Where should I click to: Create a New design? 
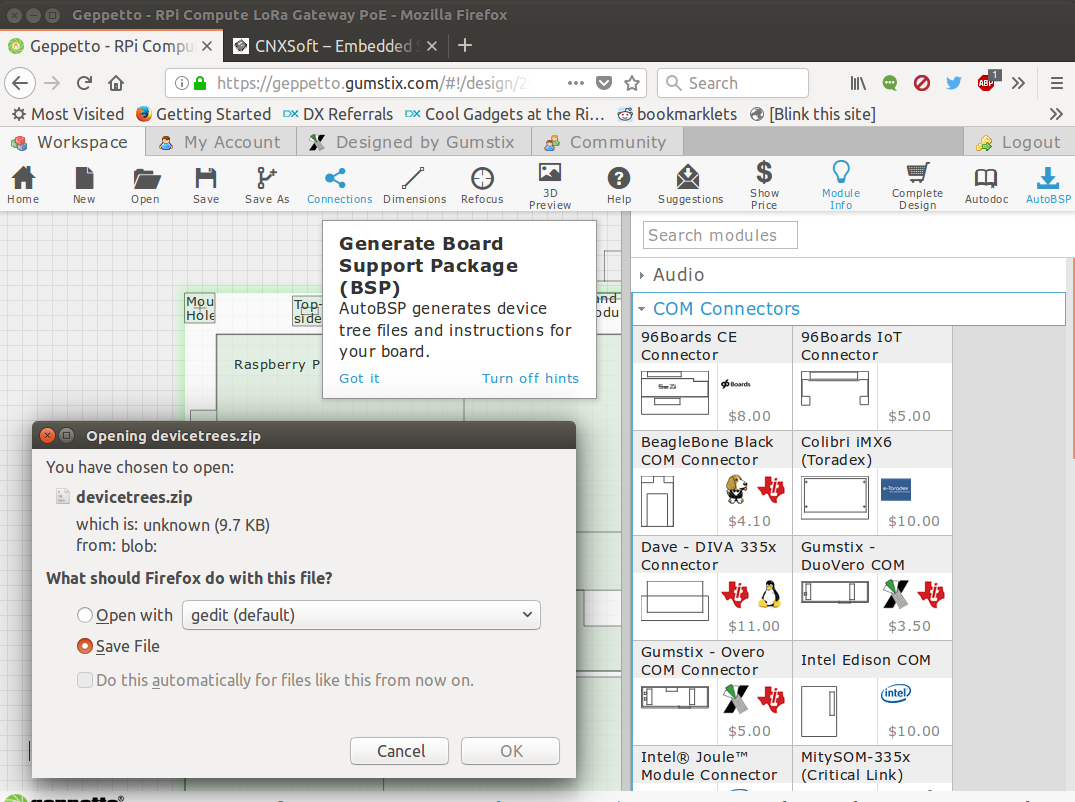click(x=84, y=185)
